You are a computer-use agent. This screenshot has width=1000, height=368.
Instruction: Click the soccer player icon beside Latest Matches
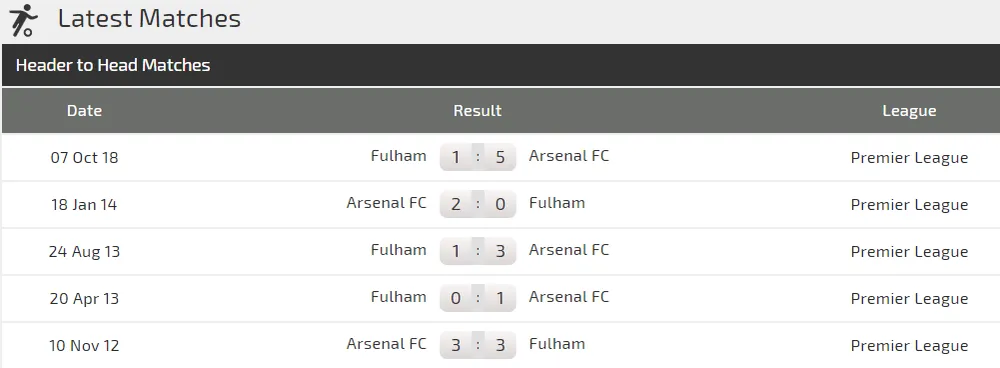[x=23, y=20]
